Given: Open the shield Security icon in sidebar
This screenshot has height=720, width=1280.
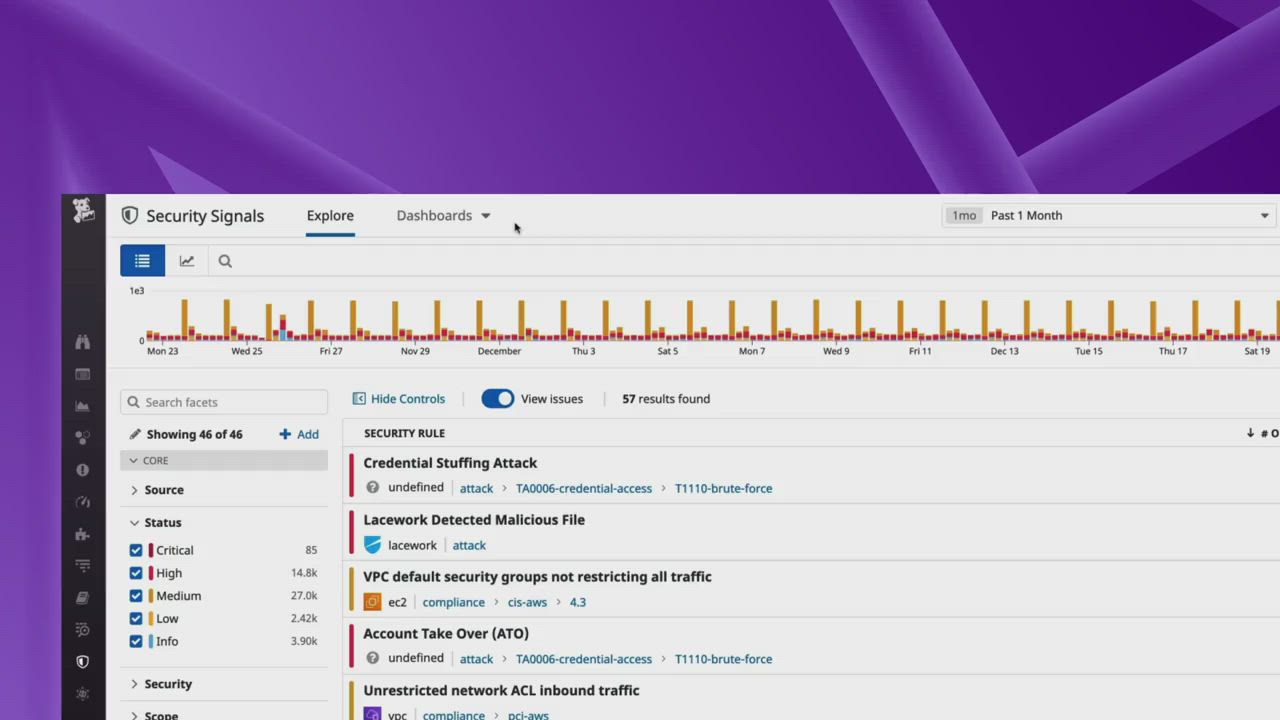Looking at the screenshot, I should point(83,662).
